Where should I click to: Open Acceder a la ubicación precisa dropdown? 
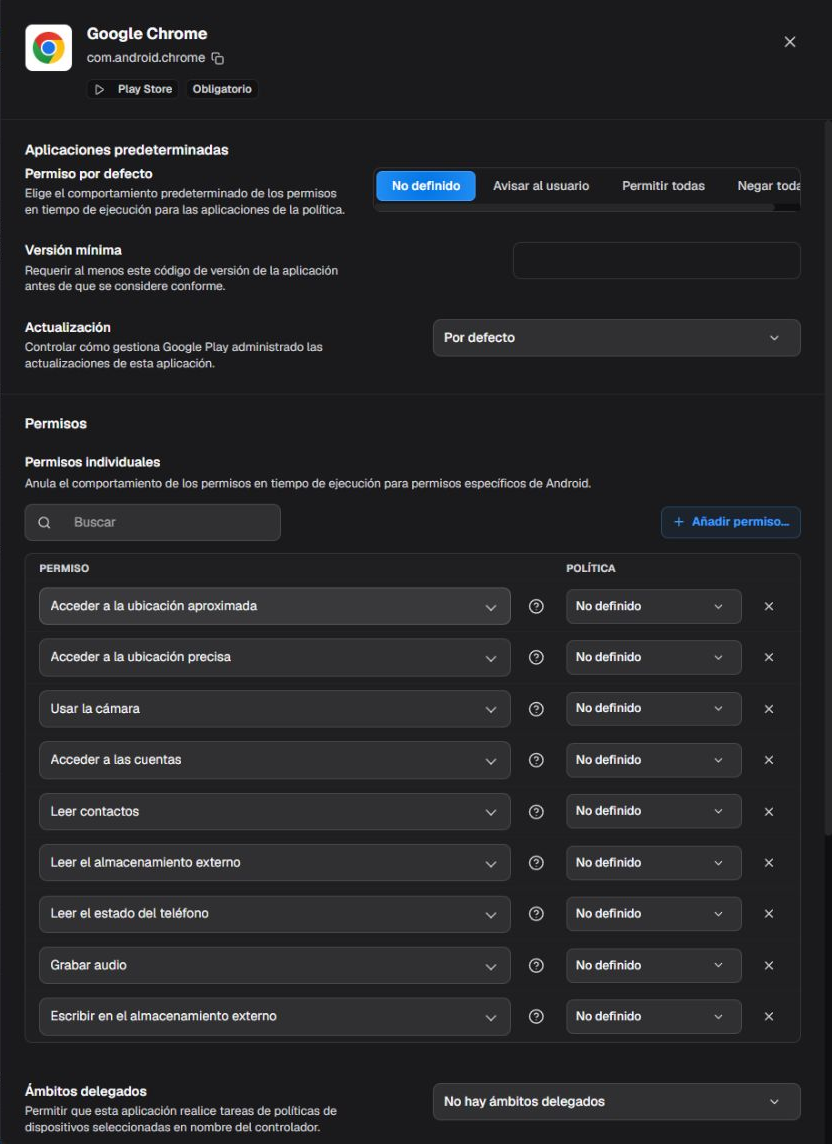point(274,657)
